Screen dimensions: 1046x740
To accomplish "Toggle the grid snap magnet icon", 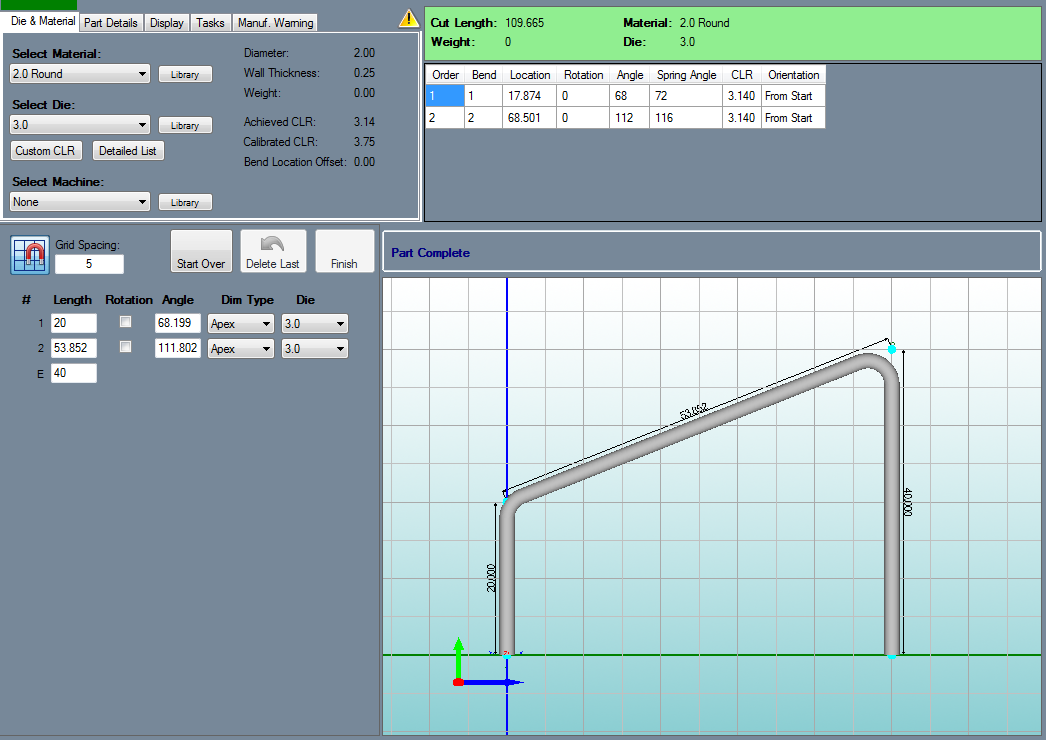I will [x=30, y=255].
